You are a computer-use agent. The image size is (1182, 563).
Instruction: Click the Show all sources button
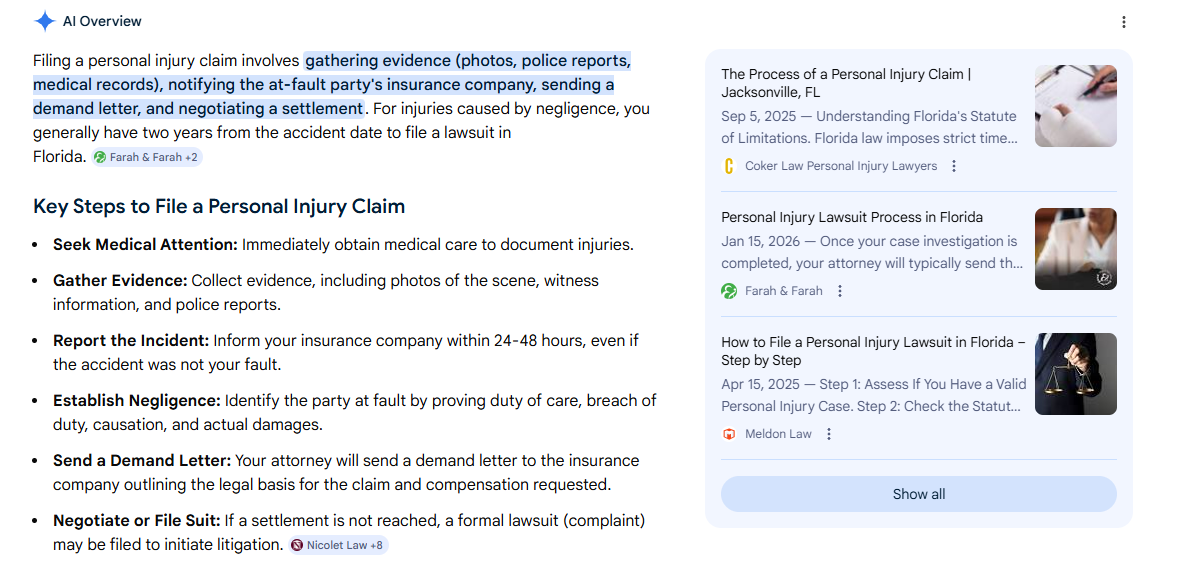(918, 494)
